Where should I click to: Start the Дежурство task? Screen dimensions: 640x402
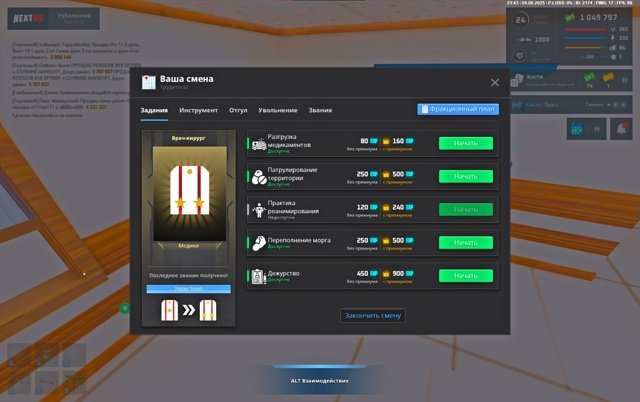(465, 275)
